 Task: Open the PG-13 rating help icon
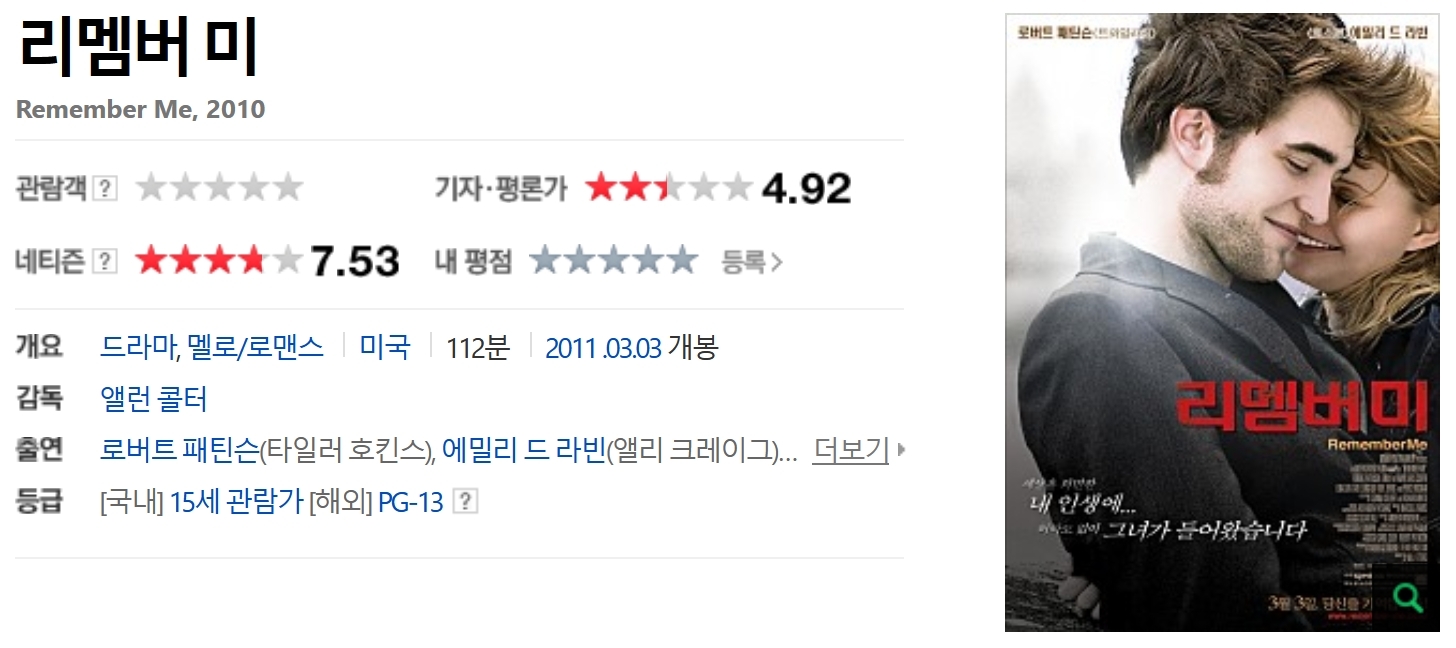(x=465, y=502)
